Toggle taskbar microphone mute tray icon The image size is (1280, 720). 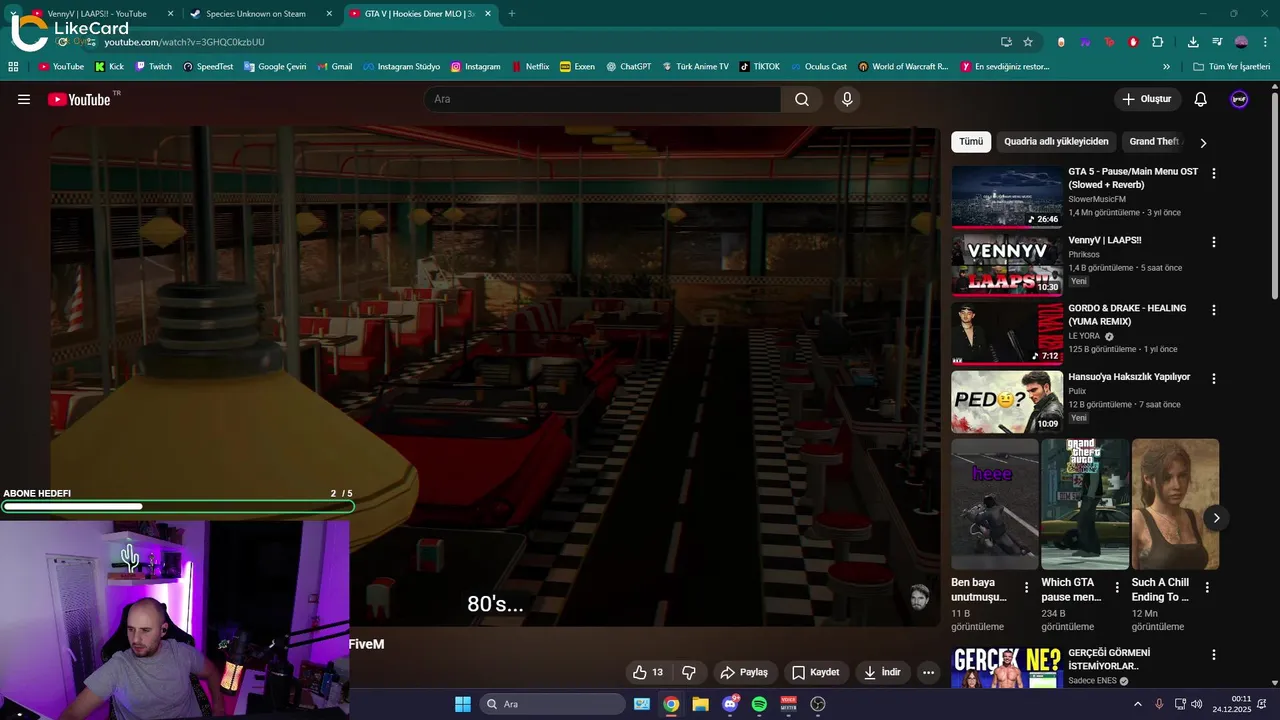tap(1159, 704)
